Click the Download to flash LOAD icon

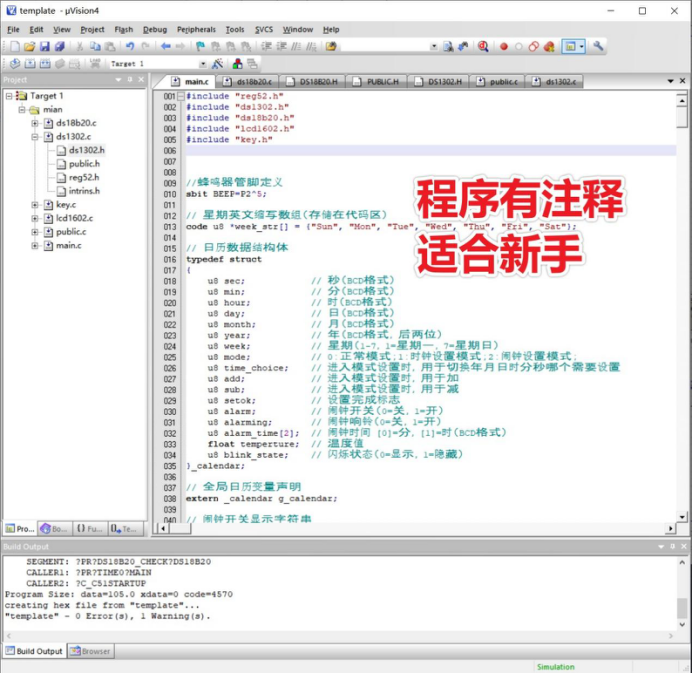(x=95, y=64)
